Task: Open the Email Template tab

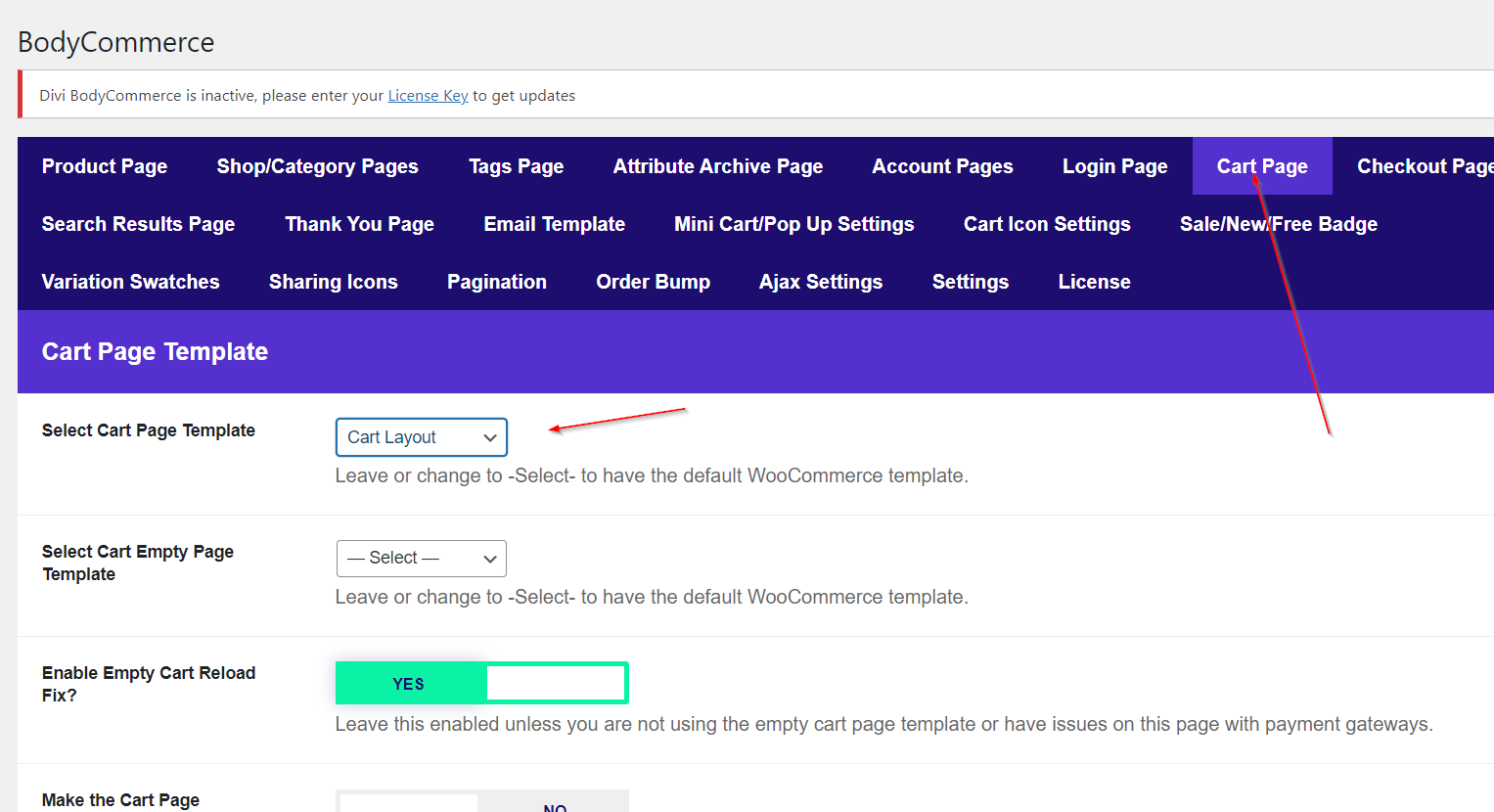Action: (x=554, y=224)
